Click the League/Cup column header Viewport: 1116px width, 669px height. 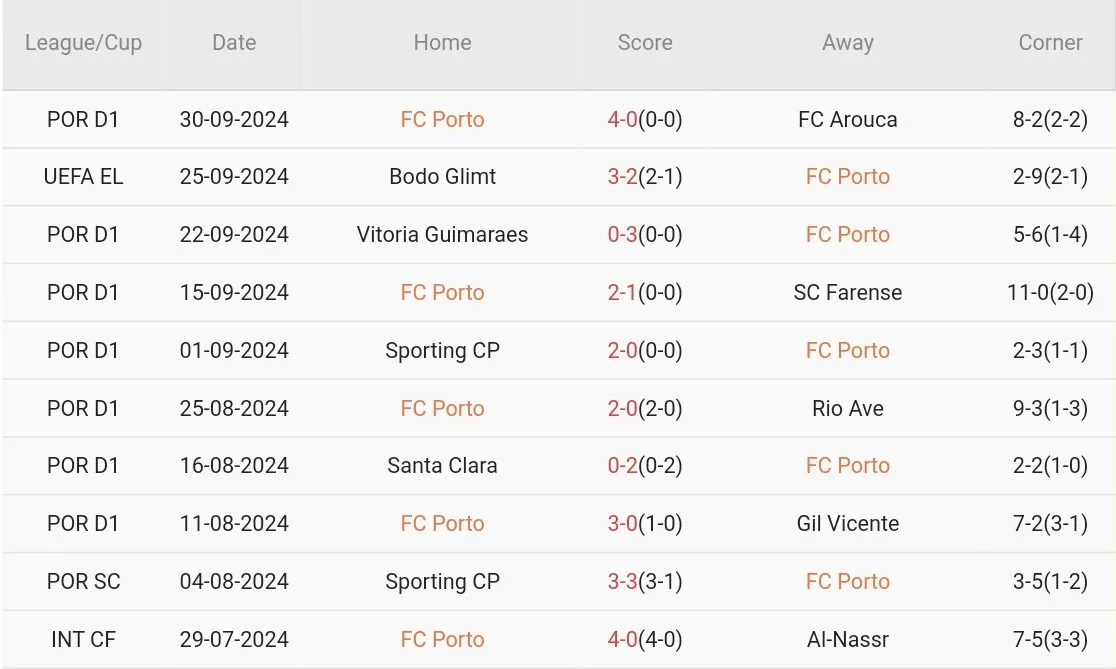83,43
